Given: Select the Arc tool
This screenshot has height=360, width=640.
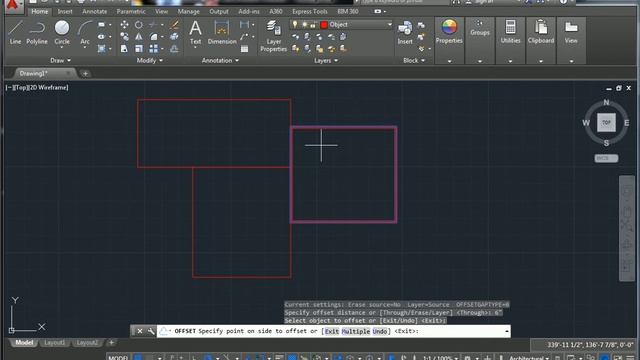Looking at the screenshot, I should 84,33.
